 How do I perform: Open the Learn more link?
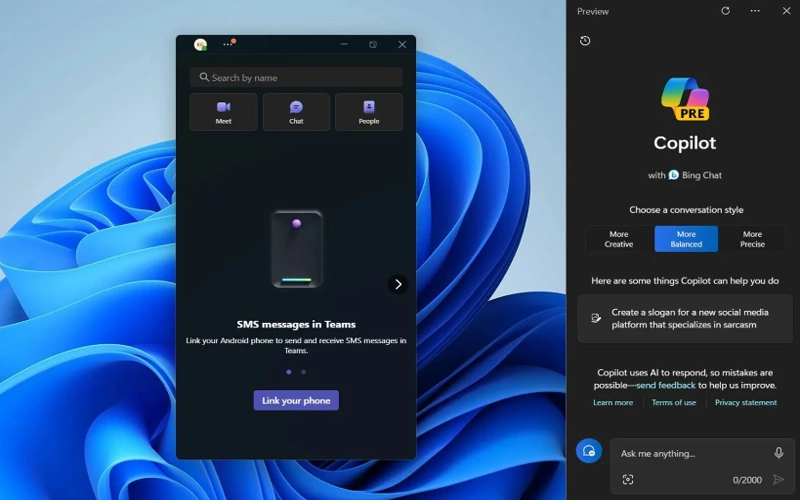[x=613, y=403]
